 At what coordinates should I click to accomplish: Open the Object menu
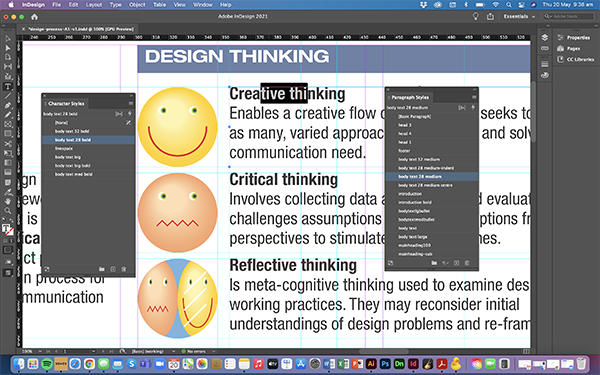pos(137,5)
